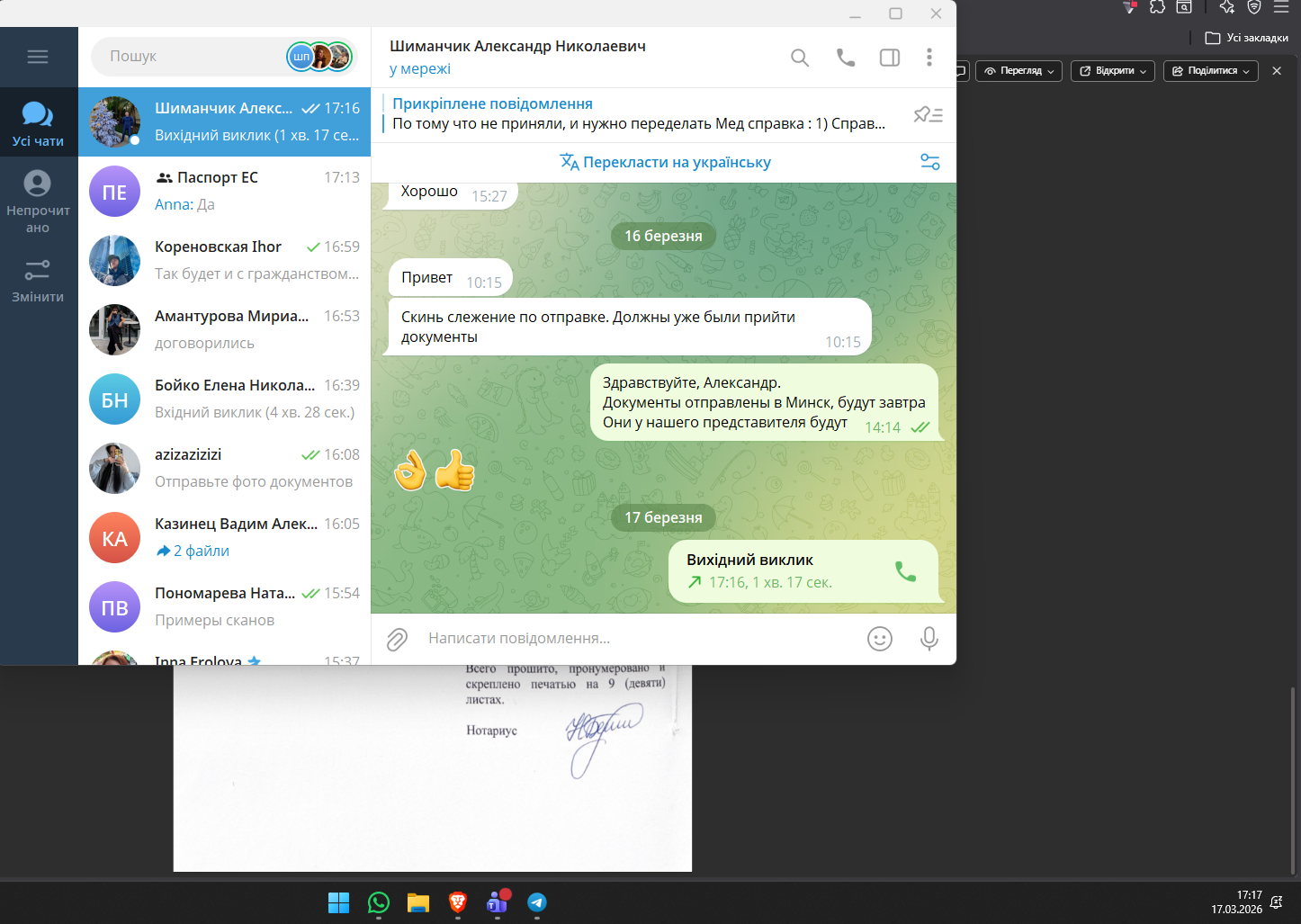Screen dimensions: 1301x924
Task: Open stories avatars in the search bar
Action: tap(319, 56)
